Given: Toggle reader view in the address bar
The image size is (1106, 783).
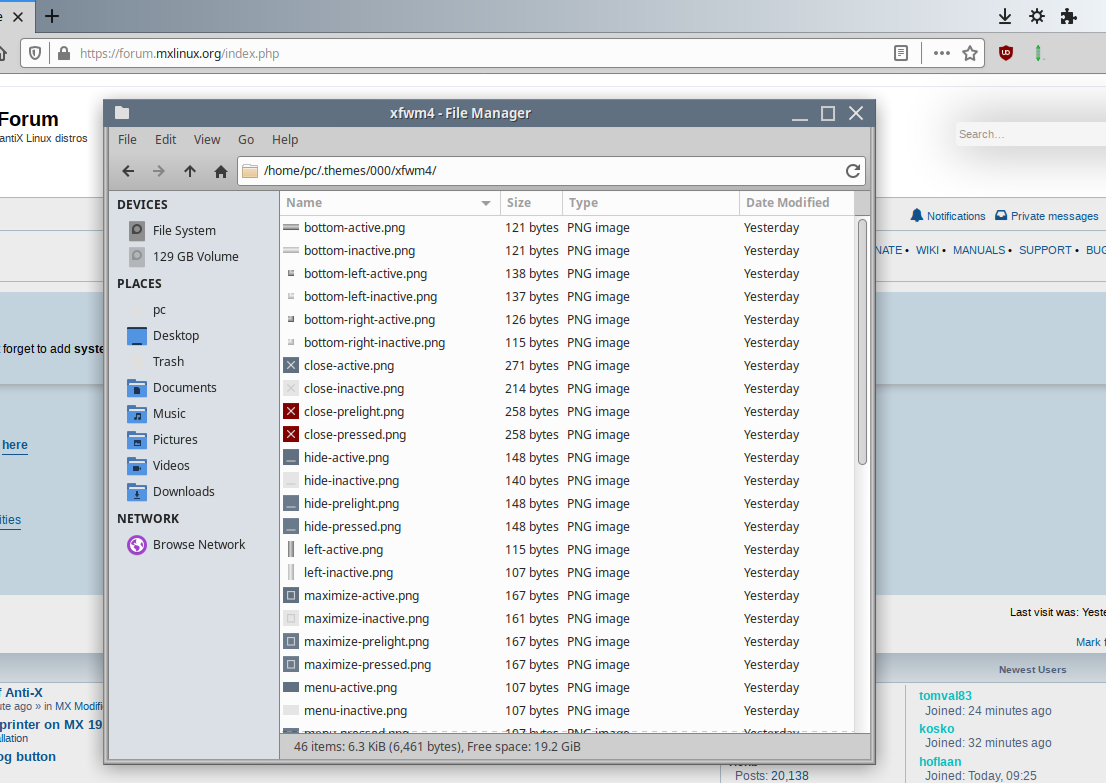Looking at the screenshot, I should (901, 53).
